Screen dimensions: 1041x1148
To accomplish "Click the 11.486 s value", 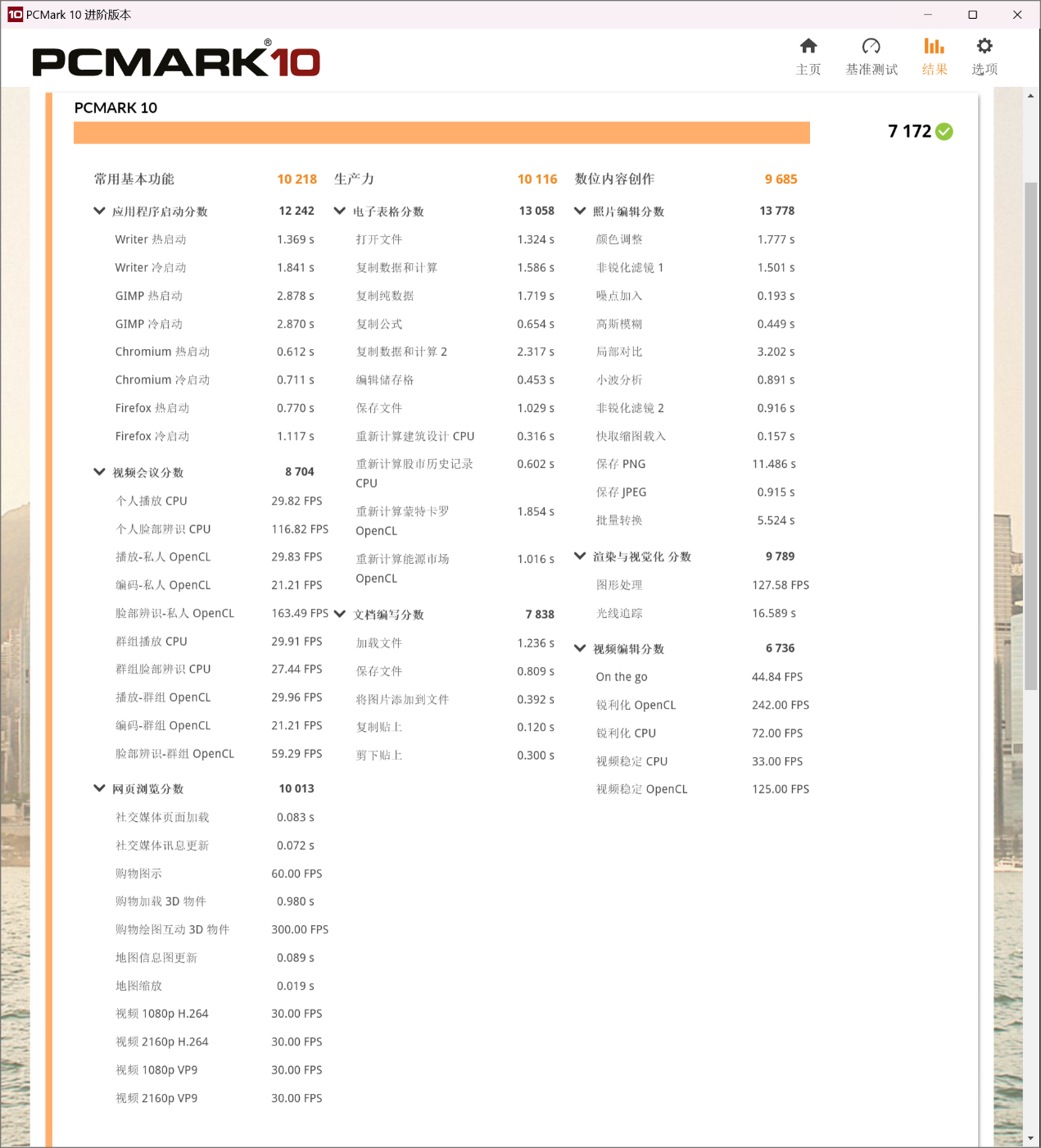I will point(774,464).
